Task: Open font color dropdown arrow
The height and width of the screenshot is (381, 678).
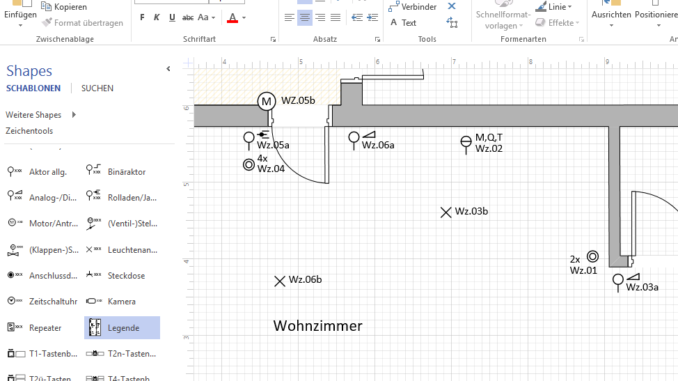Action: pos(244,18)
